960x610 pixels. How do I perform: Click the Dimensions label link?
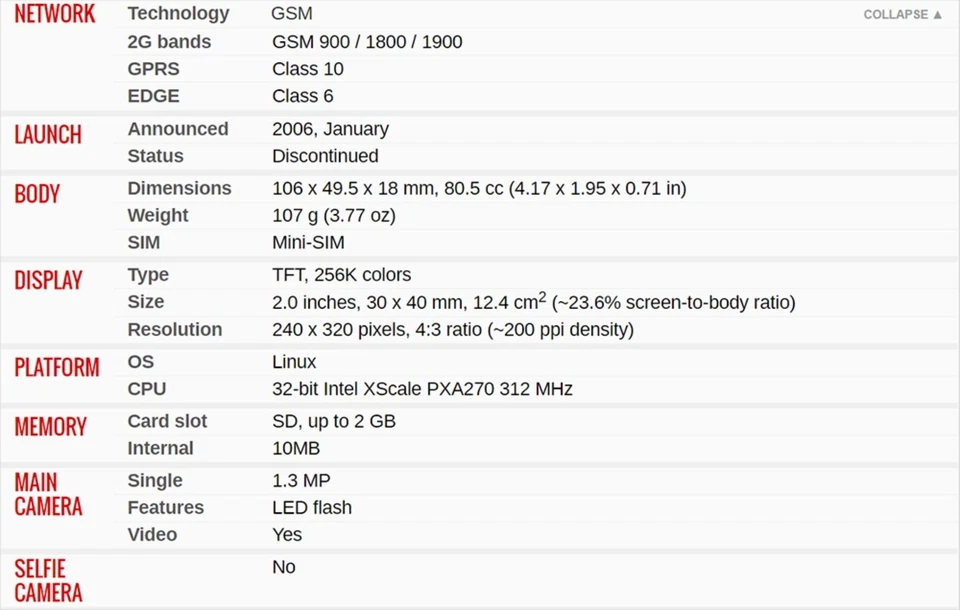tap(179, 188)
